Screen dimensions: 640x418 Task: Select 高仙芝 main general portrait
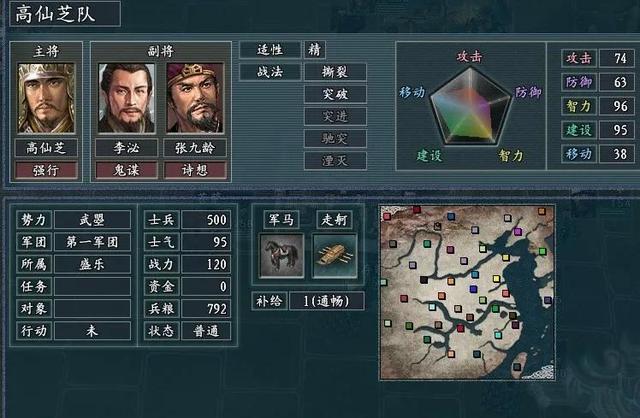coord(46,98)
